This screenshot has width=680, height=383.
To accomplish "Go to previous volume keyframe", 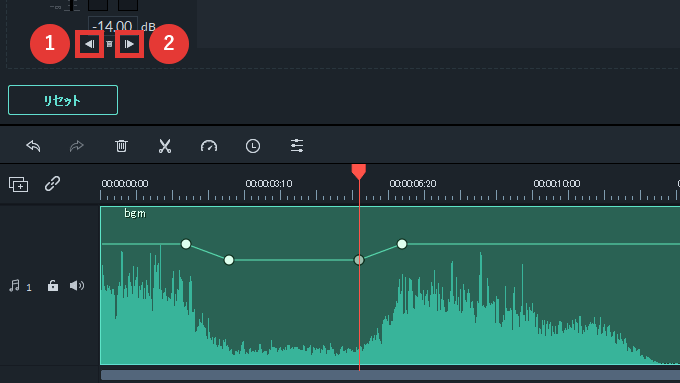I will point(90,44).
